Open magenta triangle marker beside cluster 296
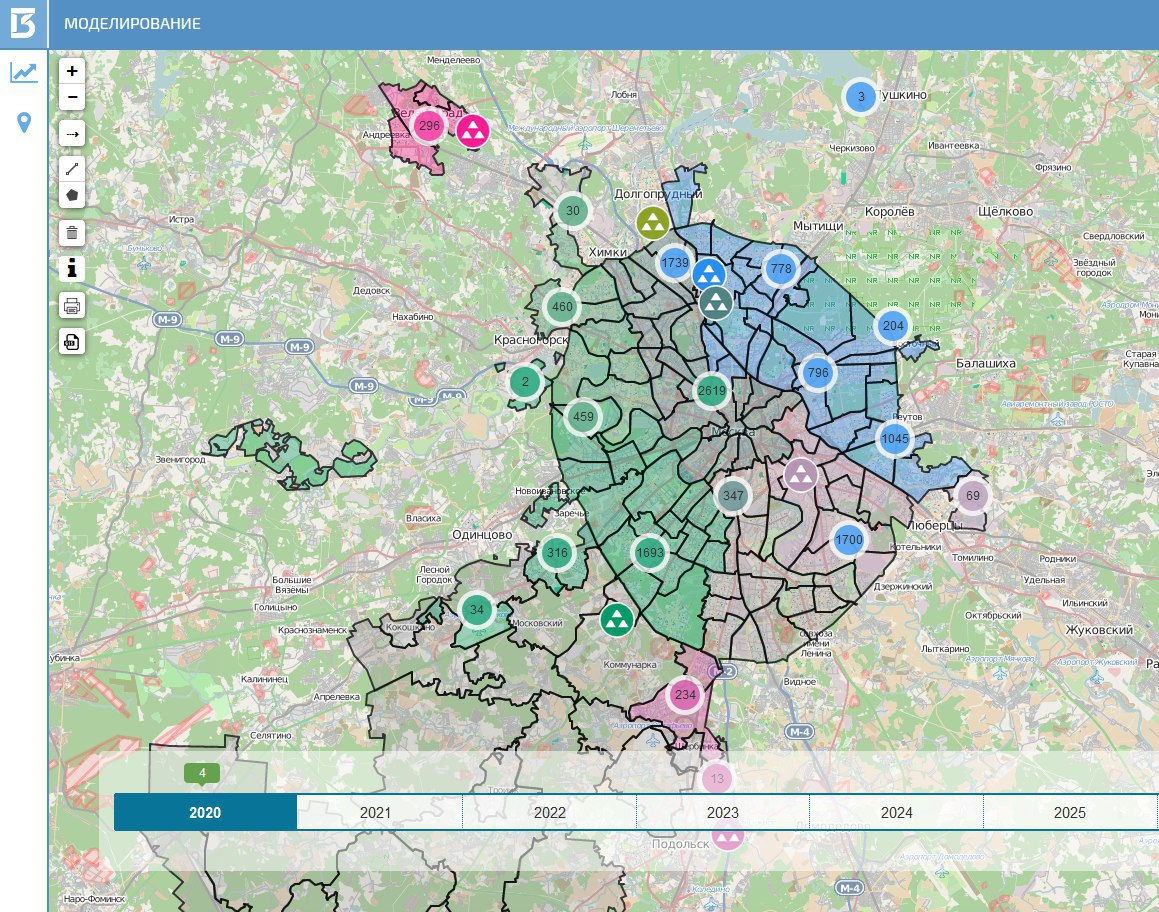 click(472, 132)
